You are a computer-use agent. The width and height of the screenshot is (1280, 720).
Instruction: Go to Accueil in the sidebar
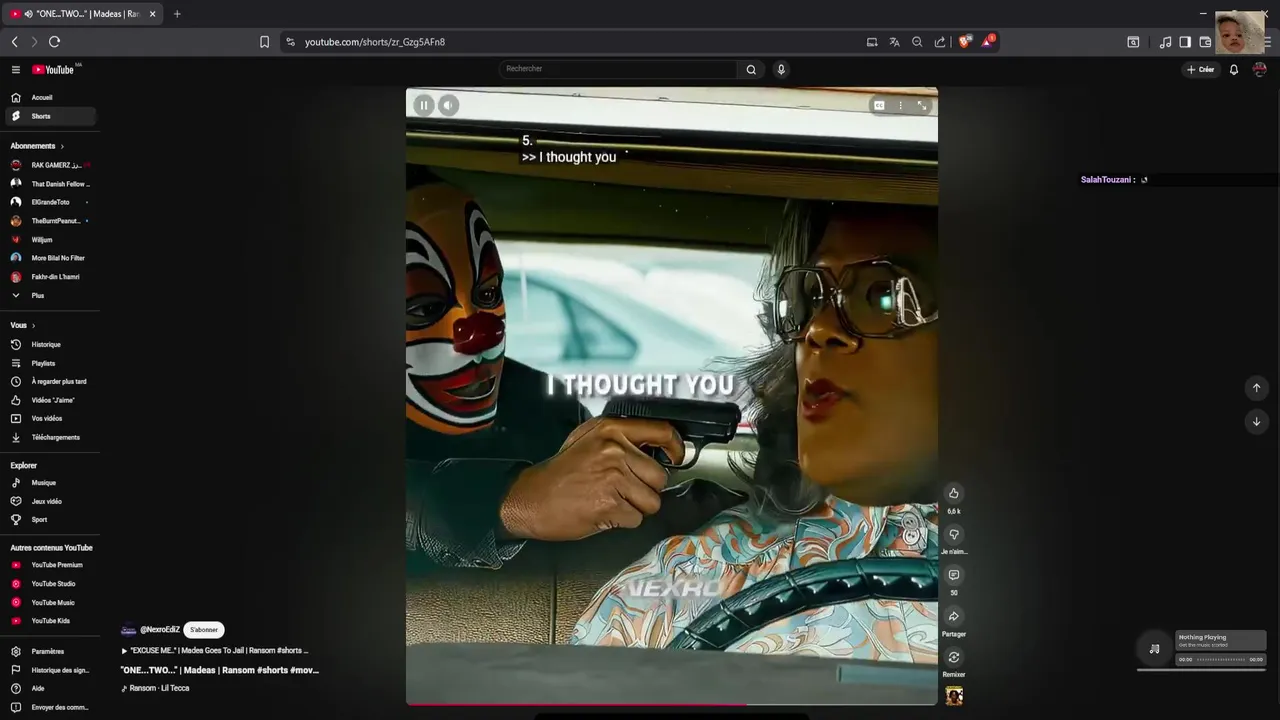50,97
